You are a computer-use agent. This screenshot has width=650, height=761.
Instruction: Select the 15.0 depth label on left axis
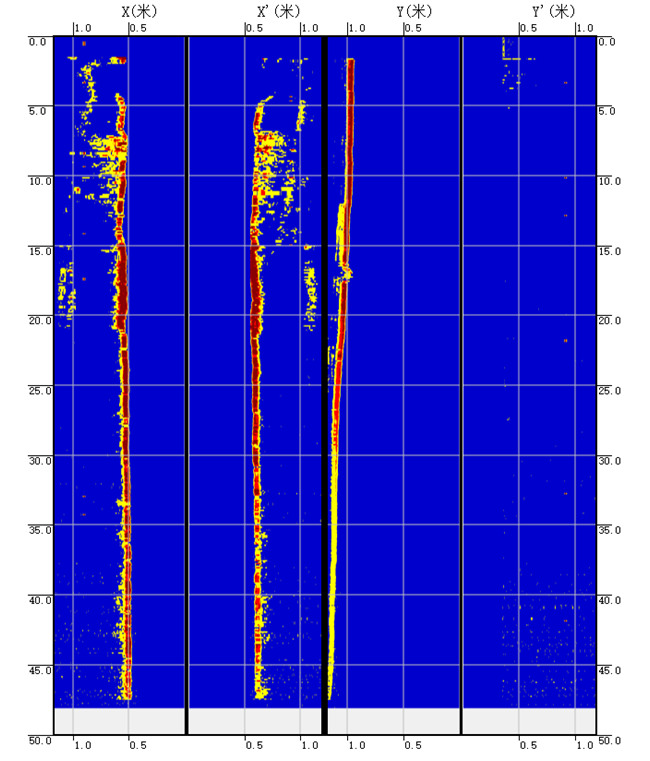click(40, 251)
